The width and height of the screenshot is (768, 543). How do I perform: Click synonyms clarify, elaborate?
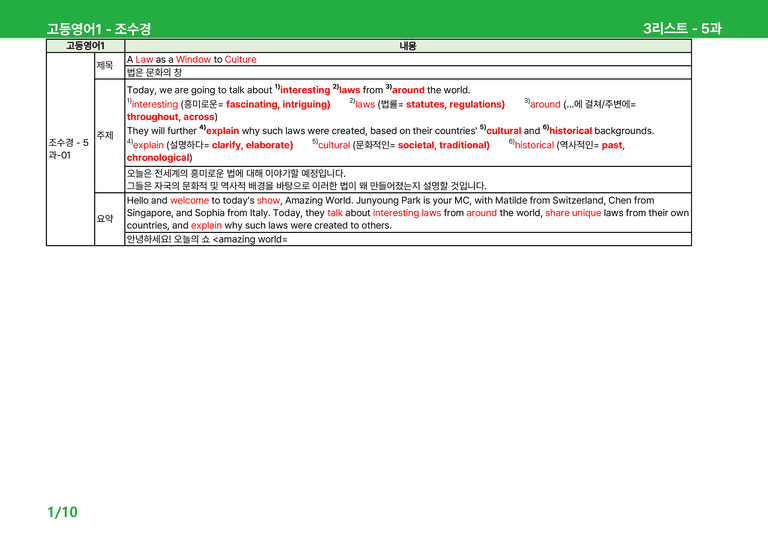pos(252,145)
